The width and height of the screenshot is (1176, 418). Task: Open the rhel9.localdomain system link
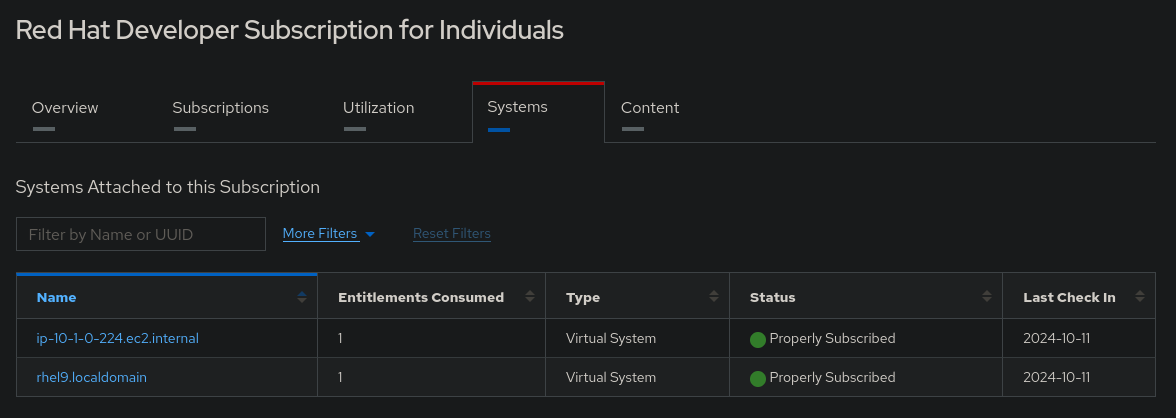pos(92,377)
